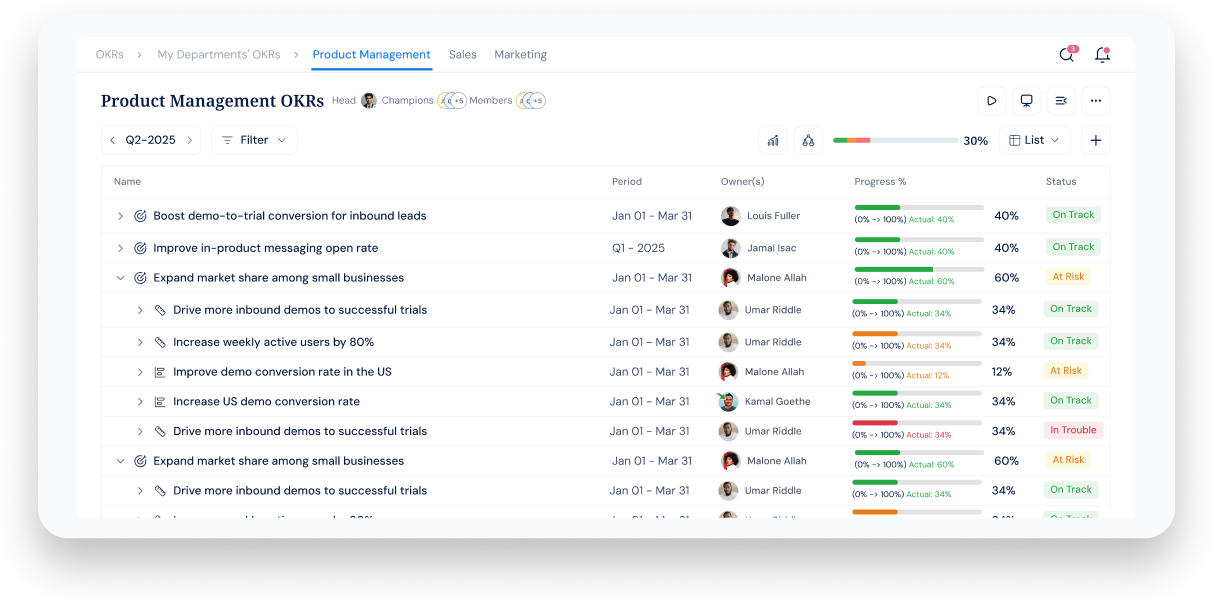Open the hierarchy tree view icon
The width and height of the screenshot is (1213, 602).
tap(808, 140)
